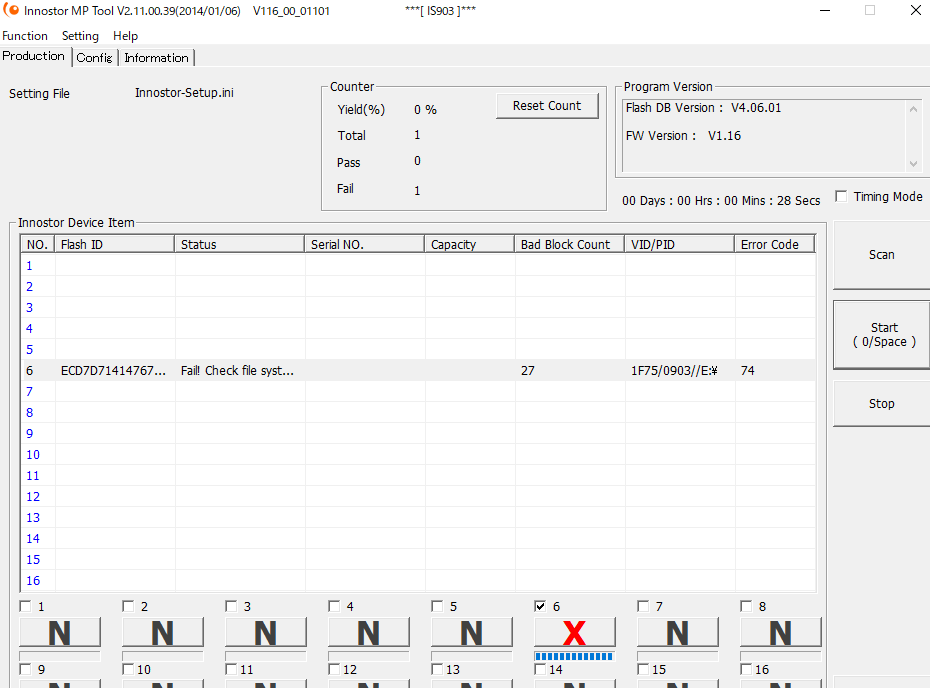Image resolution: width=930 pixels, height=688 pixels.
Task: Click the Bad Block Count column header
Action: tap(569, 244)
